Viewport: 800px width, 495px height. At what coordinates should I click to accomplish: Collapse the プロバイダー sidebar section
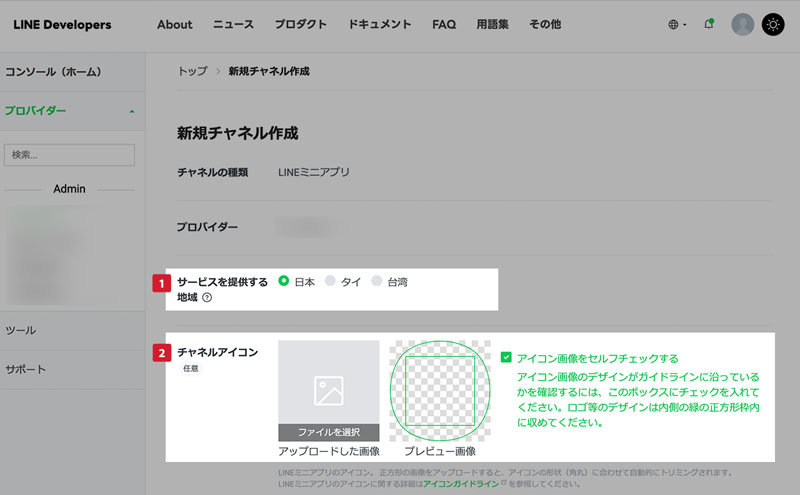click(132, 111)
